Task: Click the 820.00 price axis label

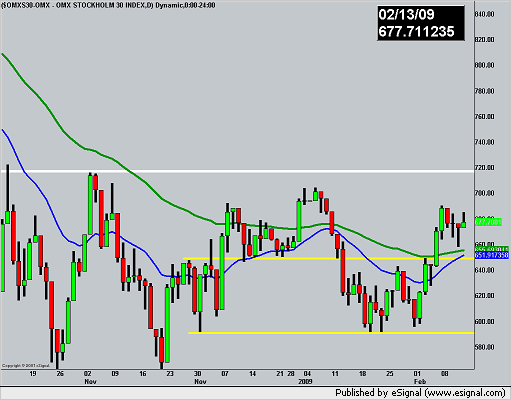Action: click(484, 40)
